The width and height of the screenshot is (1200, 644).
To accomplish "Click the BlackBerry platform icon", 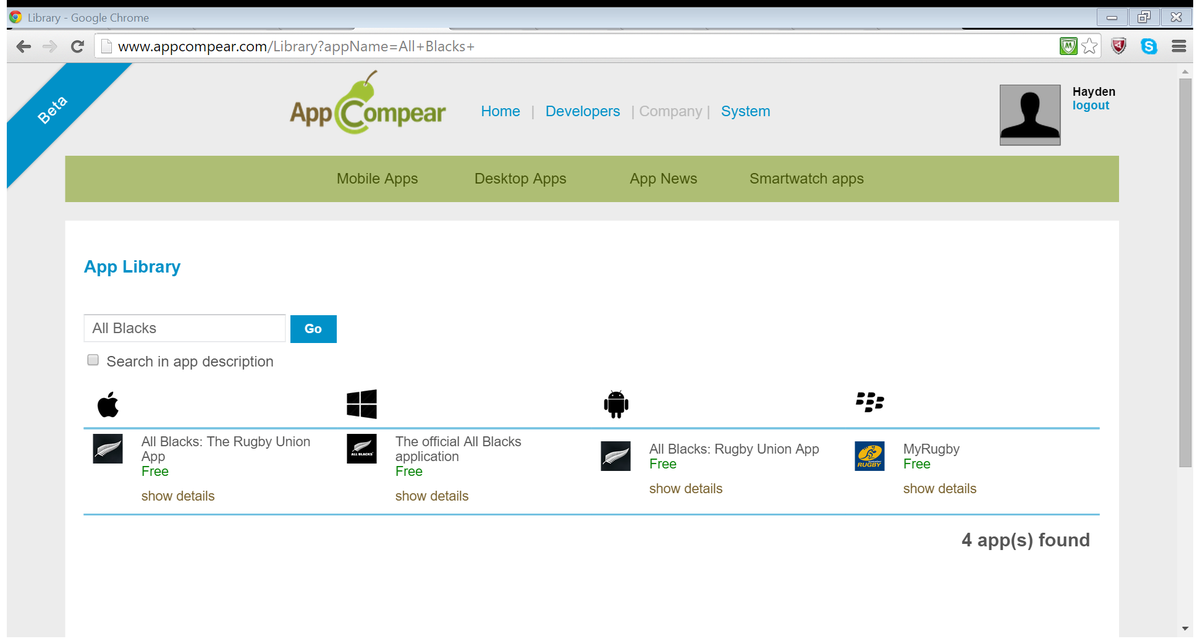I will 870,402.
